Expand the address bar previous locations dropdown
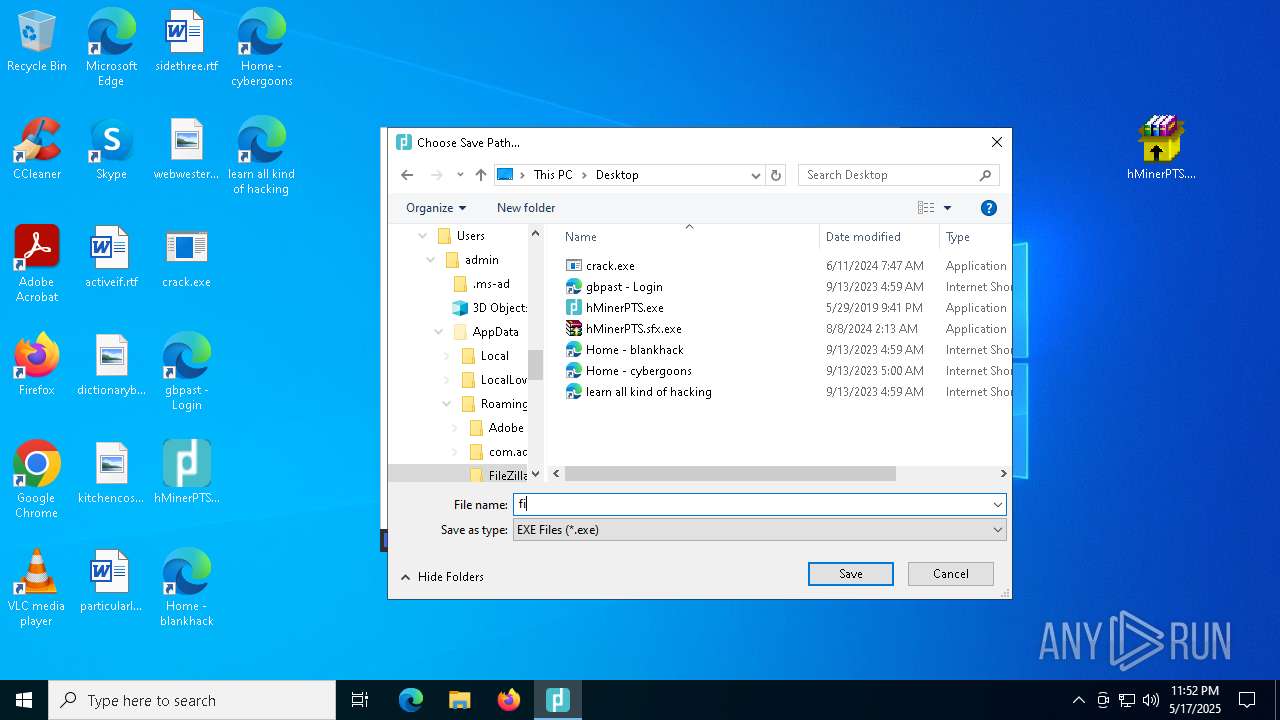Screen dimensions: 1280x720 point(755,175)
